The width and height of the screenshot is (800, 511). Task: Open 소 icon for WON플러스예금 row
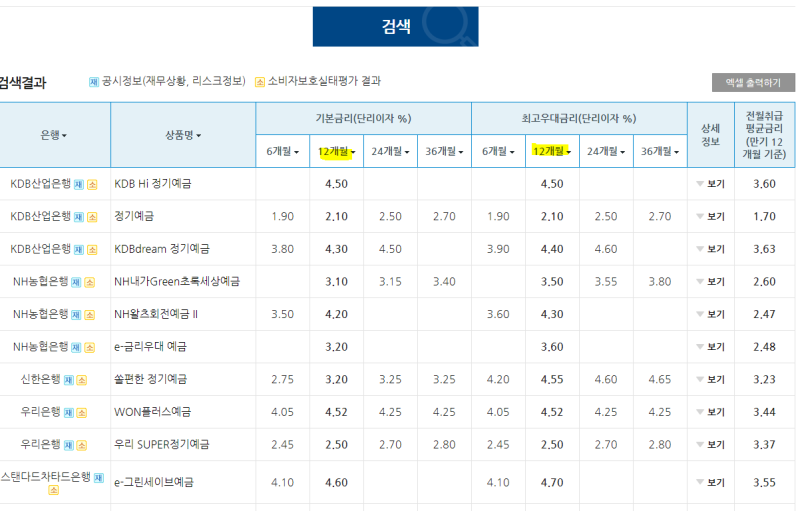click(x=82, y=413)
